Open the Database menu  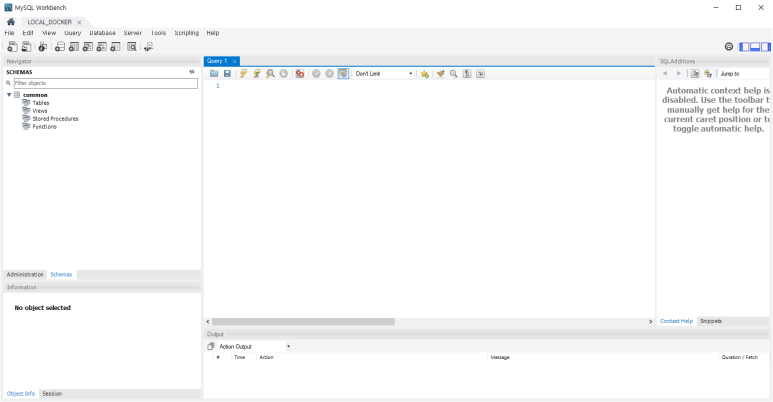(x=102, y=33)
